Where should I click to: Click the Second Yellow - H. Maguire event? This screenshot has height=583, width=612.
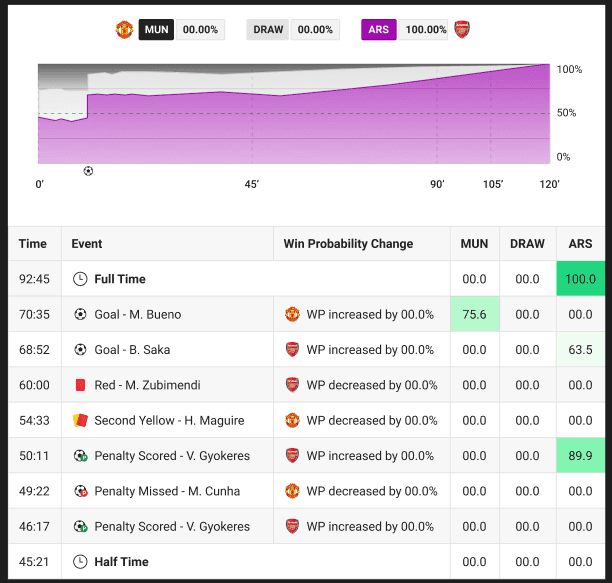[169, 420]
